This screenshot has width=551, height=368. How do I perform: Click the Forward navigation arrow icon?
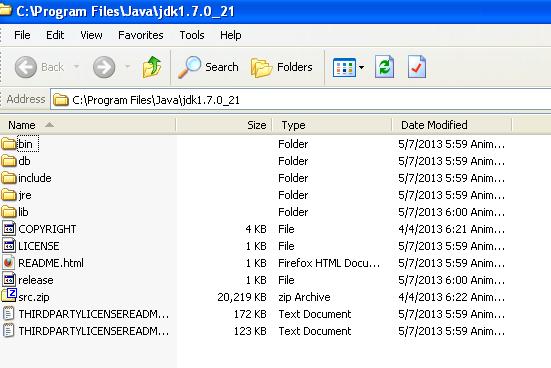(x=104, y=67)
